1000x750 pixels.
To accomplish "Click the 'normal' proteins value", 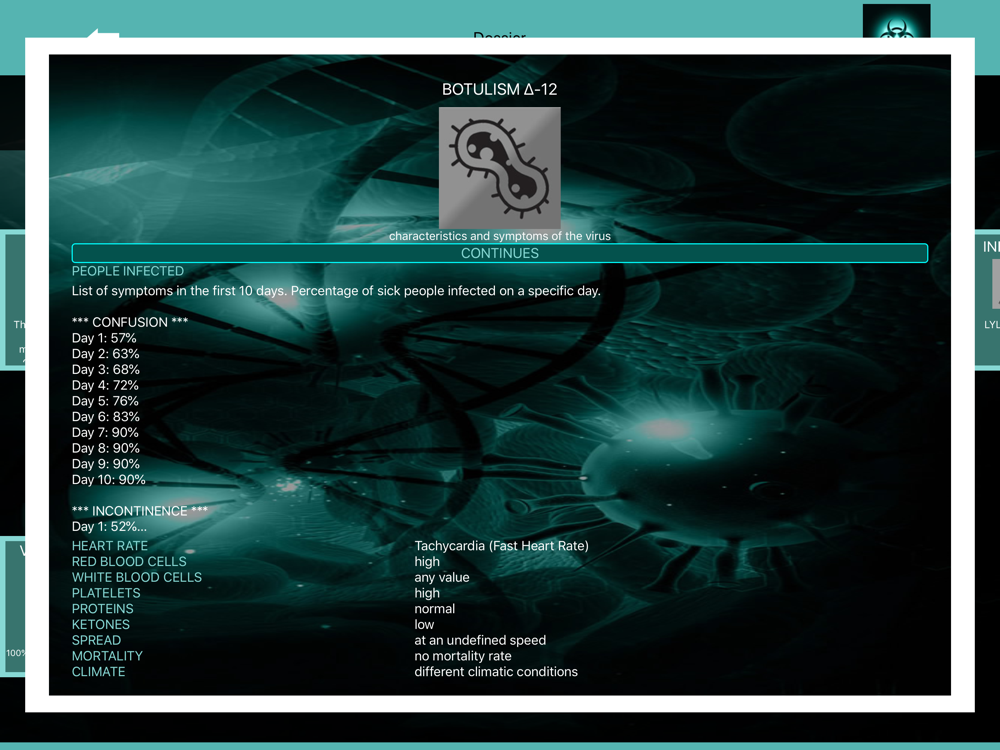I will coord(435,609).
